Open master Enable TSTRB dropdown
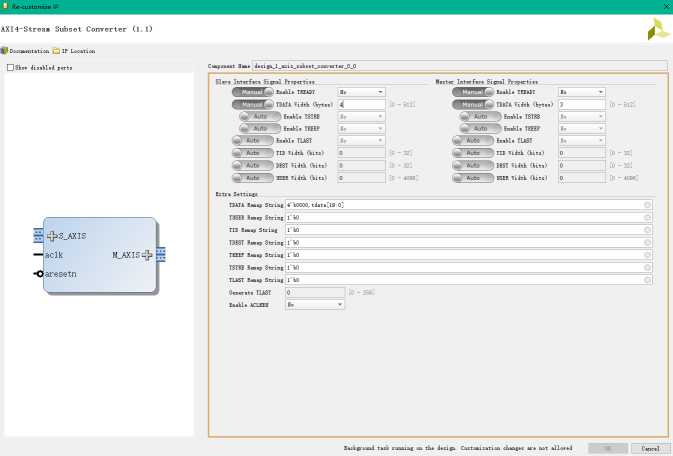The width and height of the screenshot is (673, 456). click(582, 116)
